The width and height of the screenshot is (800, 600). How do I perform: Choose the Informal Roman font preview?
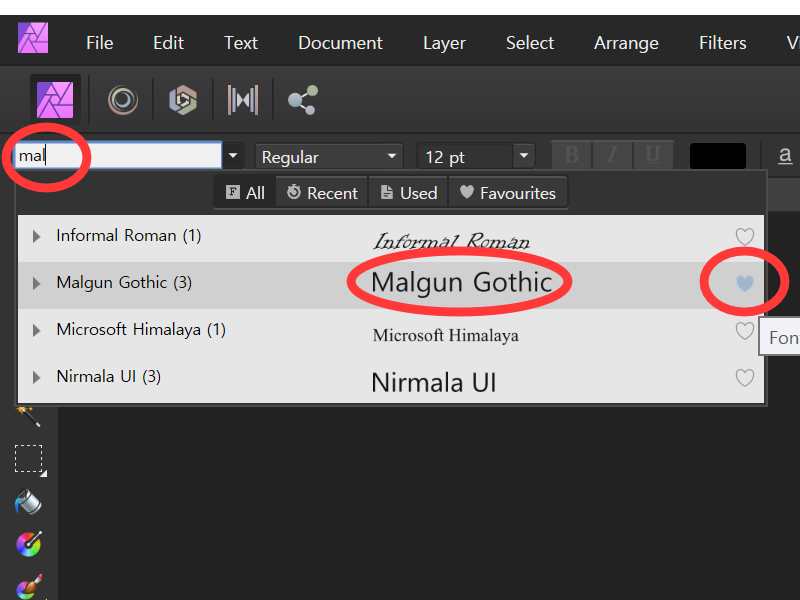[x=452, y=241]
